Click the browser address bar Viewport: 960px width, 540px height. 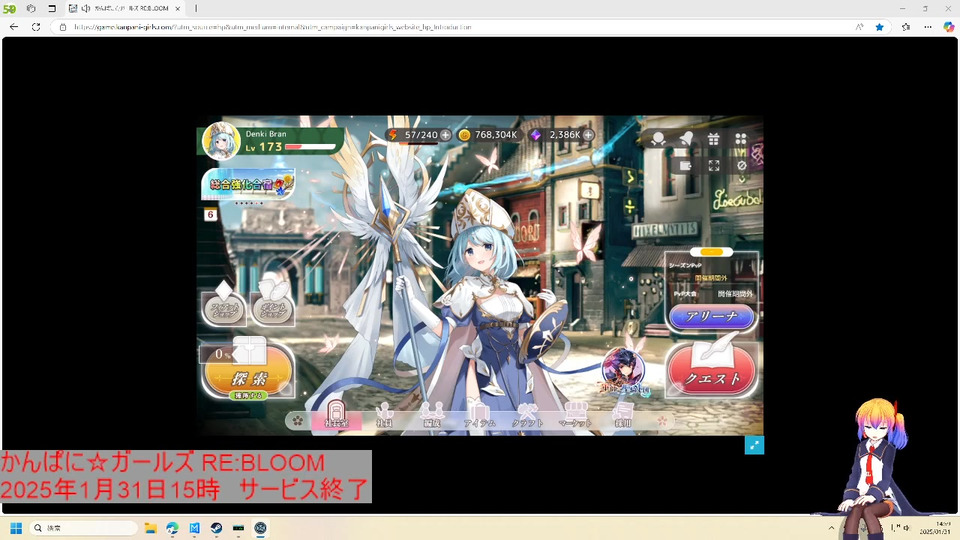tap(453, 27)
